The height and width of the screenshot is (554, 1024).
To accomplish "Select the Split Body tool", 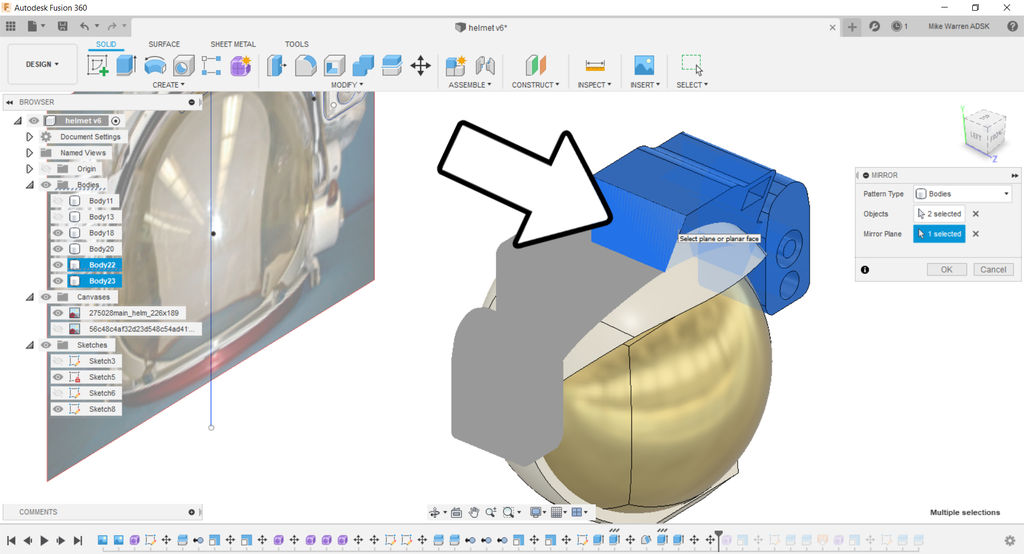I will [x=392, y=65].
